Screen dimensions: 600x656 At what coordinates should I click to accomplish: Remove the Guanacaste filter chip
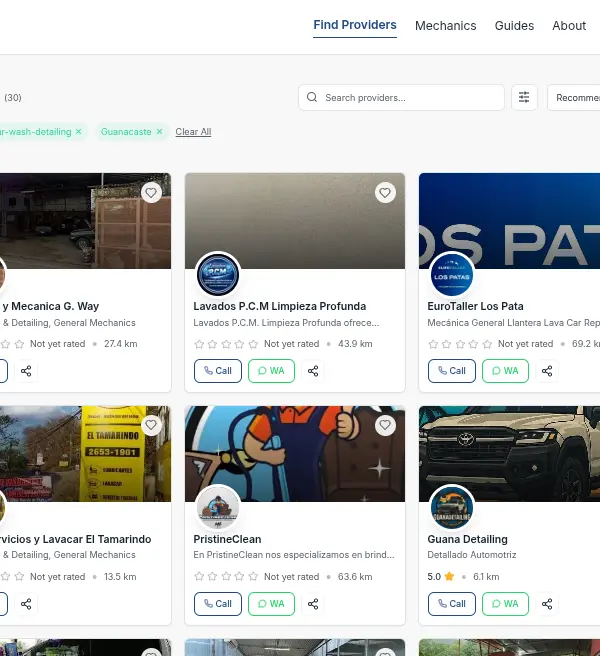pyautogui.click(x=159, y=132)
